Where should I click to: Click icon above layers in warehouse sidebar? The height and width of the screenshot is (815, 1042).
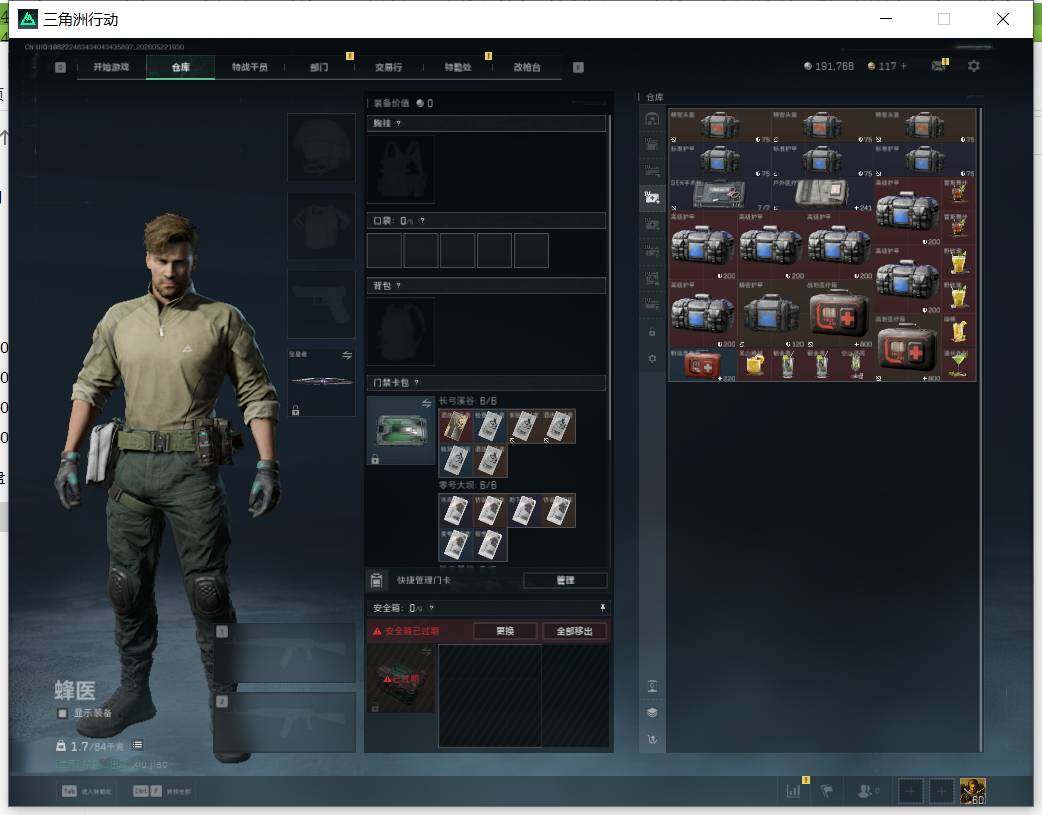pyautogui.click(x=652, y=686)
